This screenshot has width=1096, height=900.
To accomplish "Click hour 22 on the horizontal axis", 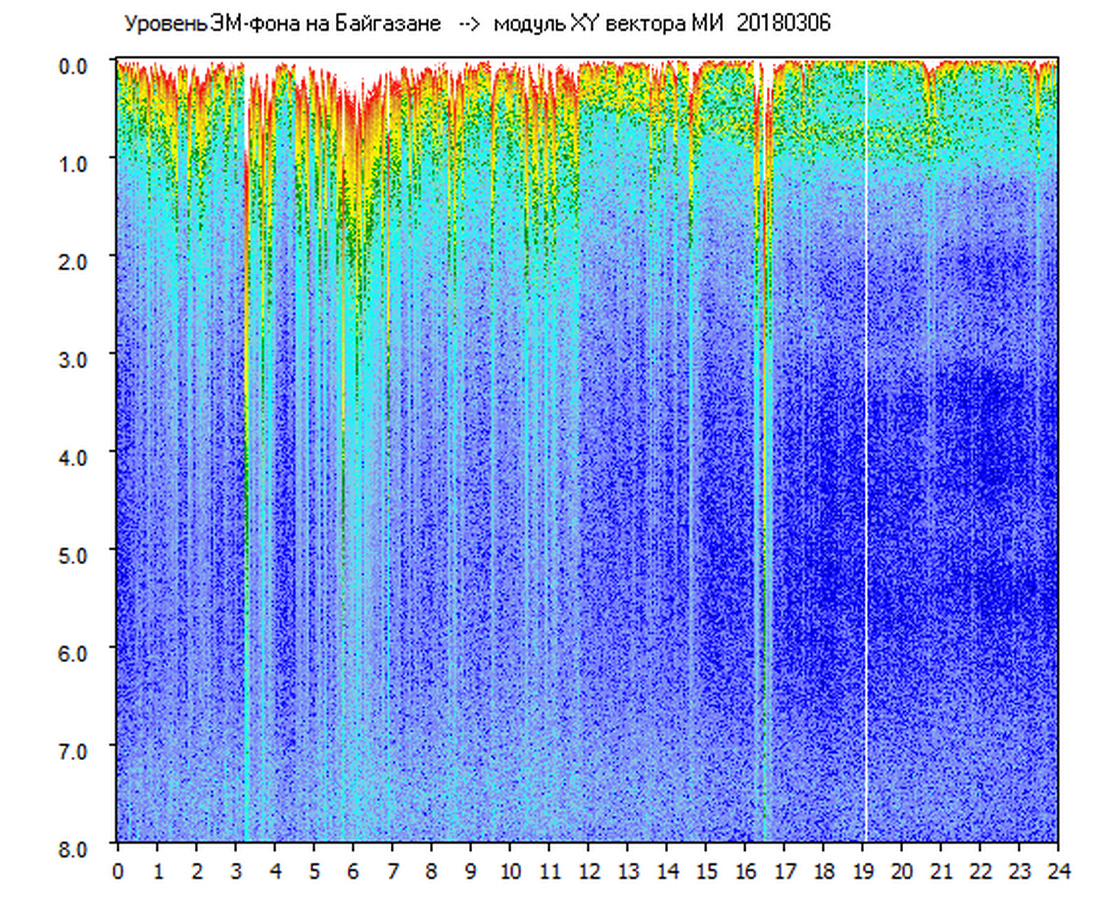I will pyautogui.click(x=980, y=871).
